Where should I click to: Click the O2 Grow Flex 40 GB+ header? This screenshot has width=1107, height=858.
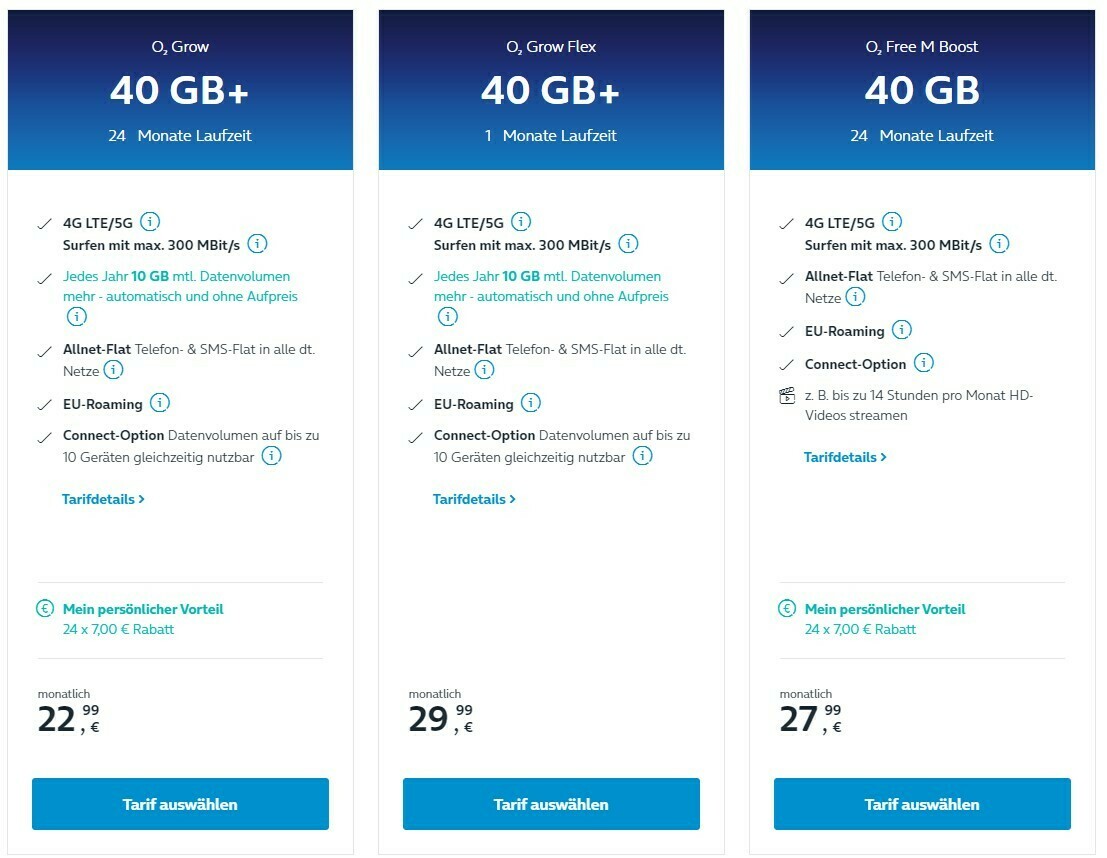click(x=551, y=90)
